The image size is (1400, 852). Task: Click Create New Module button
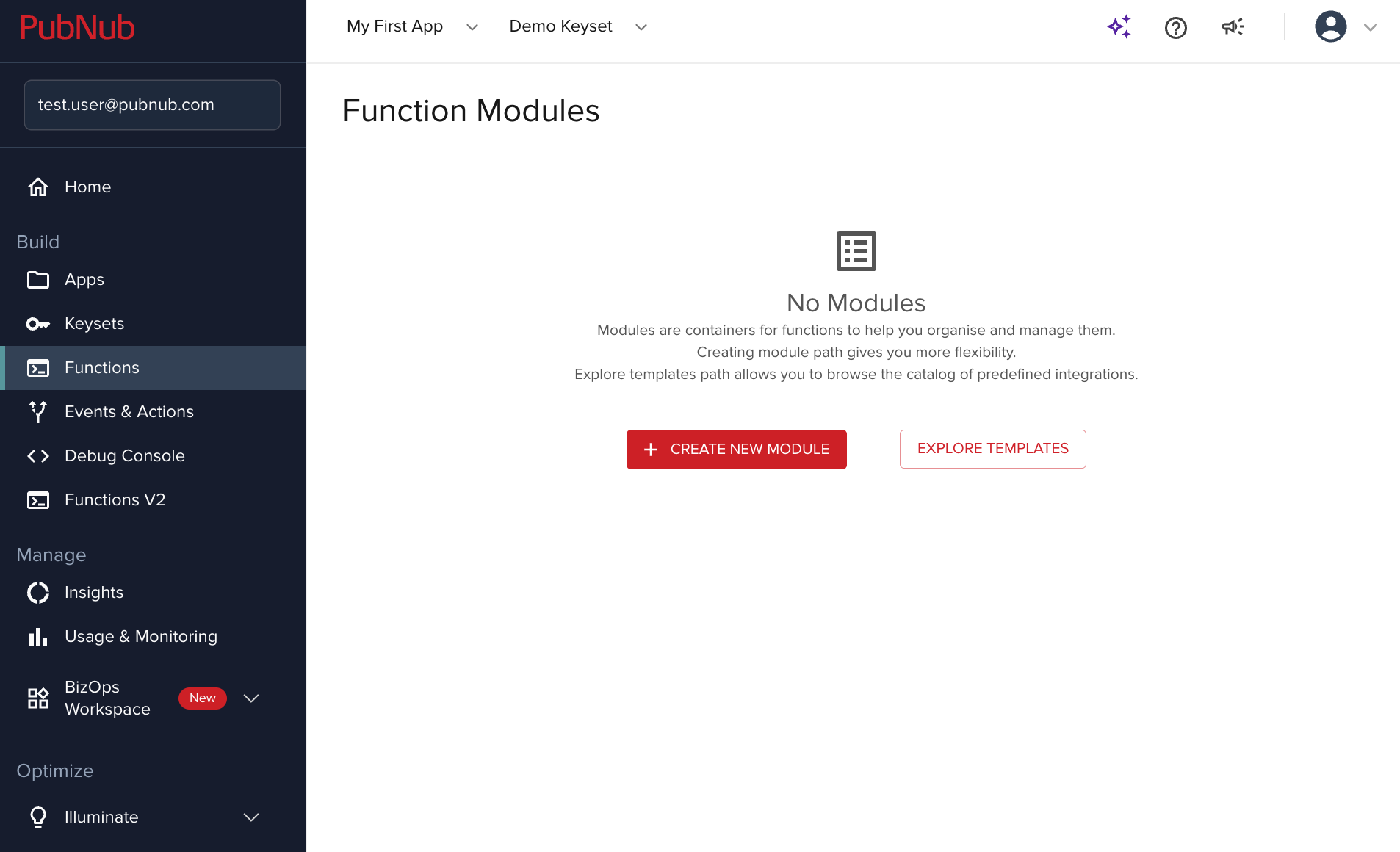pos(737,450)
